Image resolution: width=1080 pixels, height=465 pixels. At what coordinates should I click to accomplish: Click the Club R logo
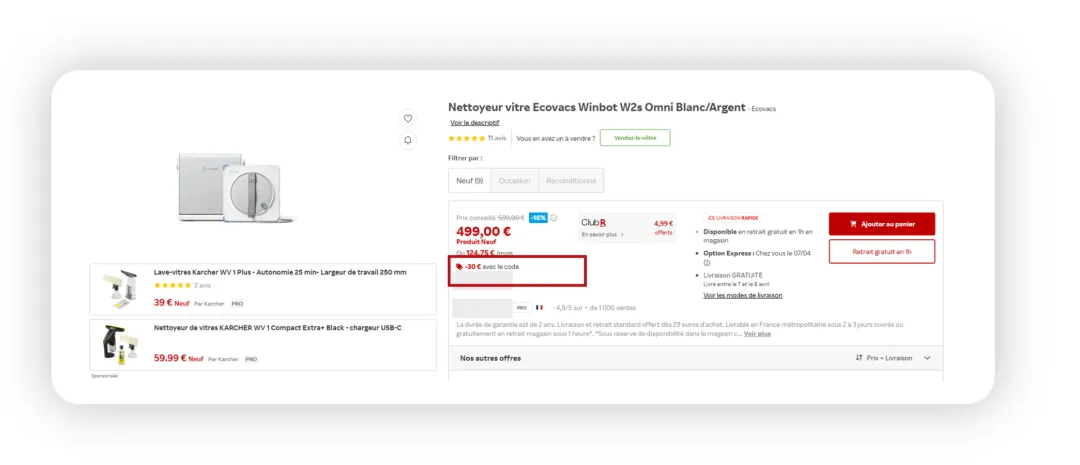(x=594, y=222)
